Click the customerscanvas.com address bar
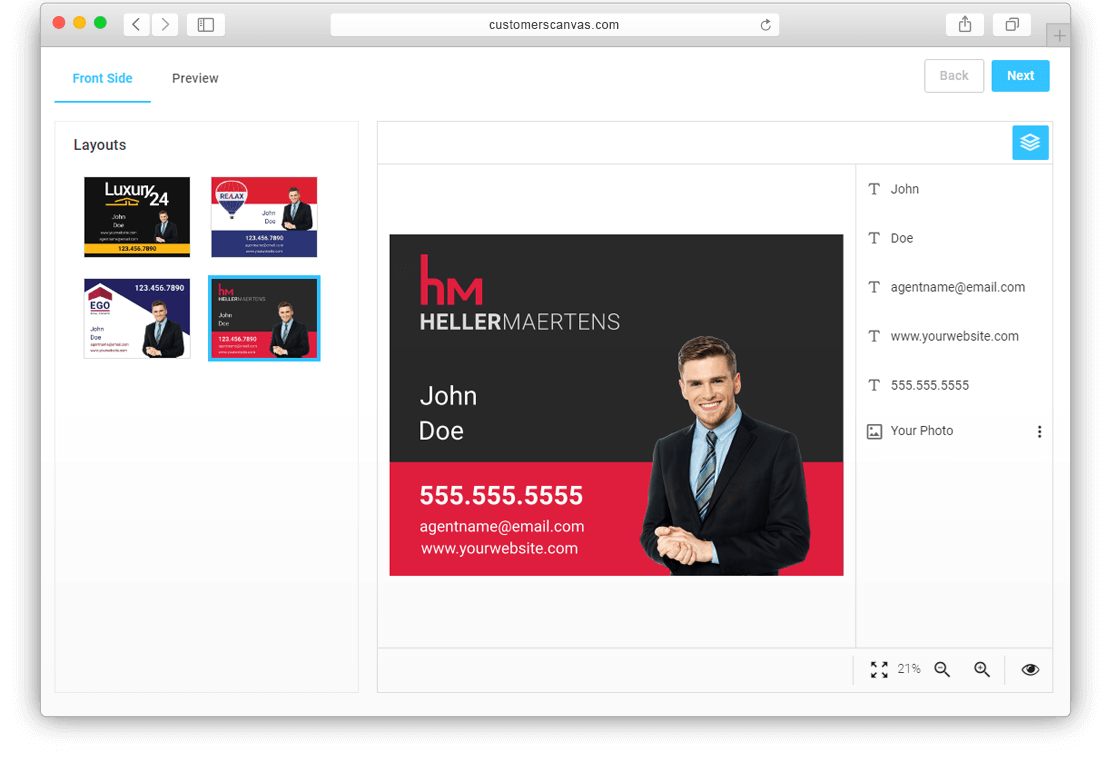The image size is (1110, 780). pos(554,25)
